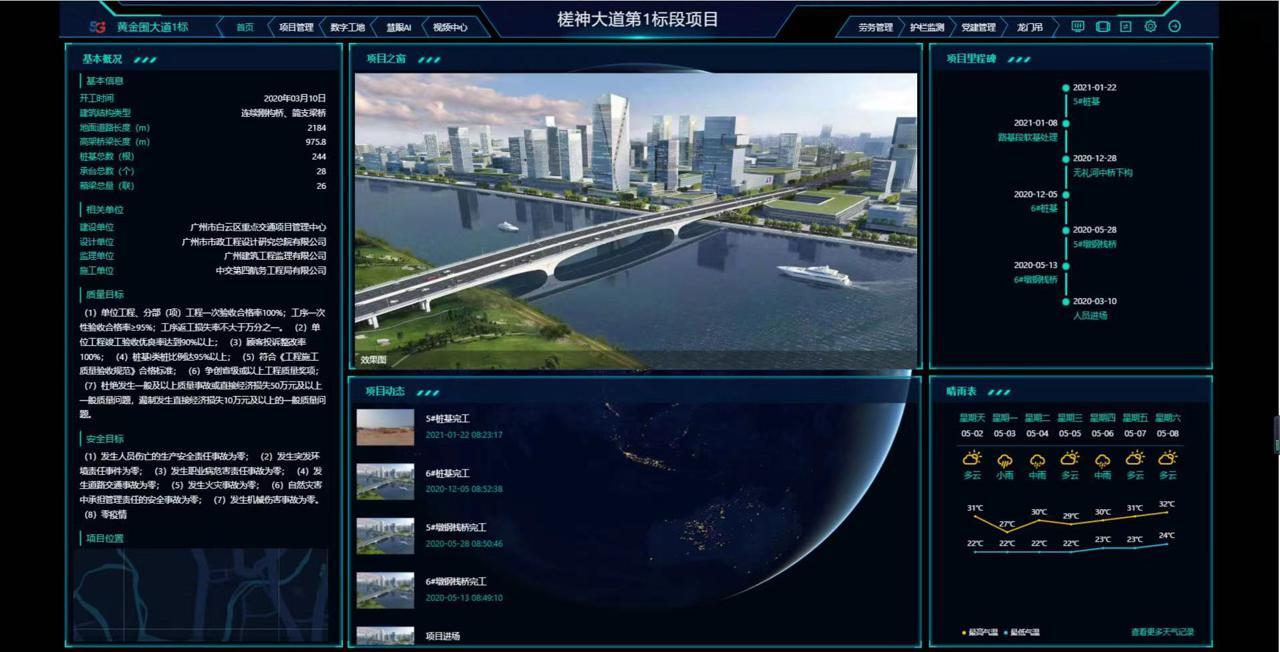
Task: Click the 05-04 moderate rain weather icon
Action: coord(1038,460)
